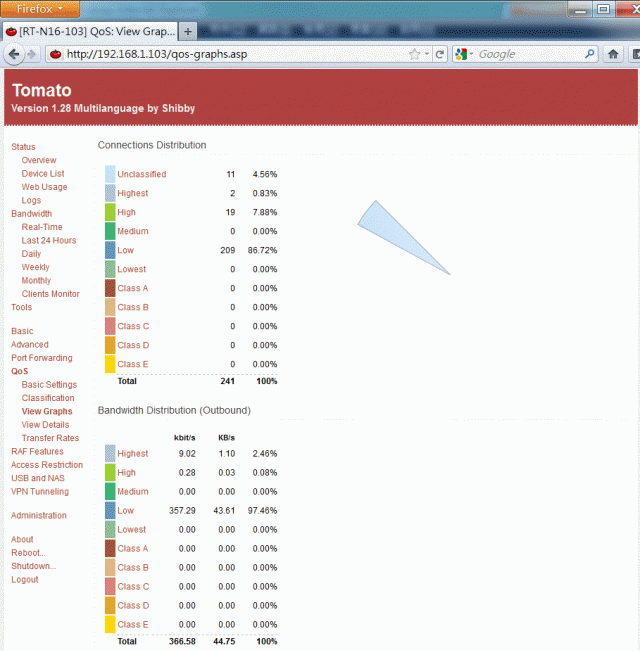Click Class E swatch in Bandwidth Distribution
This screenshot has width=640, height=651.
tap(110, 624)
